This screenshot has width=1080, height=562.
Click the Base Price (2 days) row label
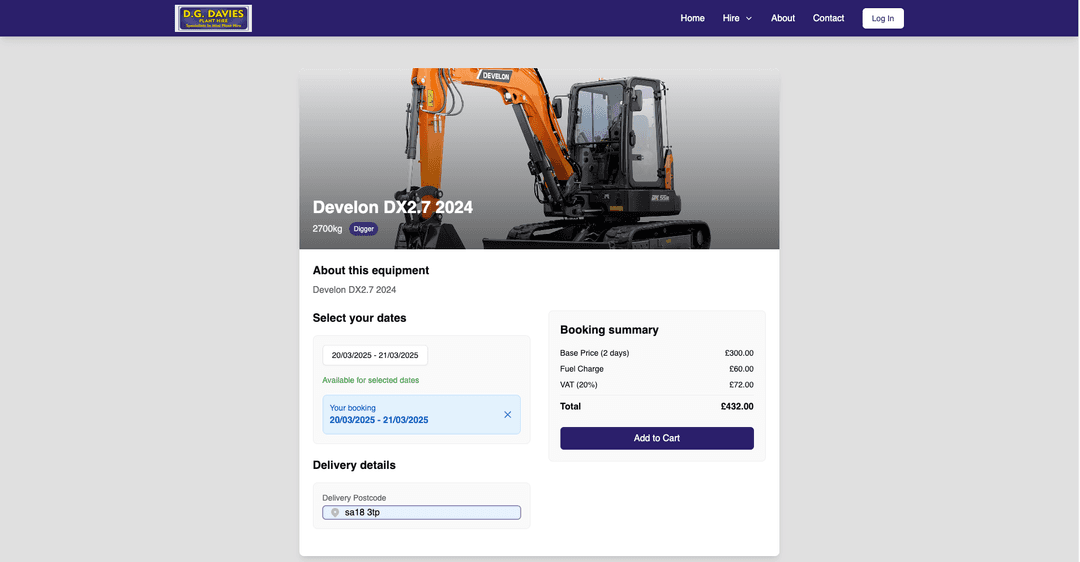pyautogui.click(x=594, y=353)
